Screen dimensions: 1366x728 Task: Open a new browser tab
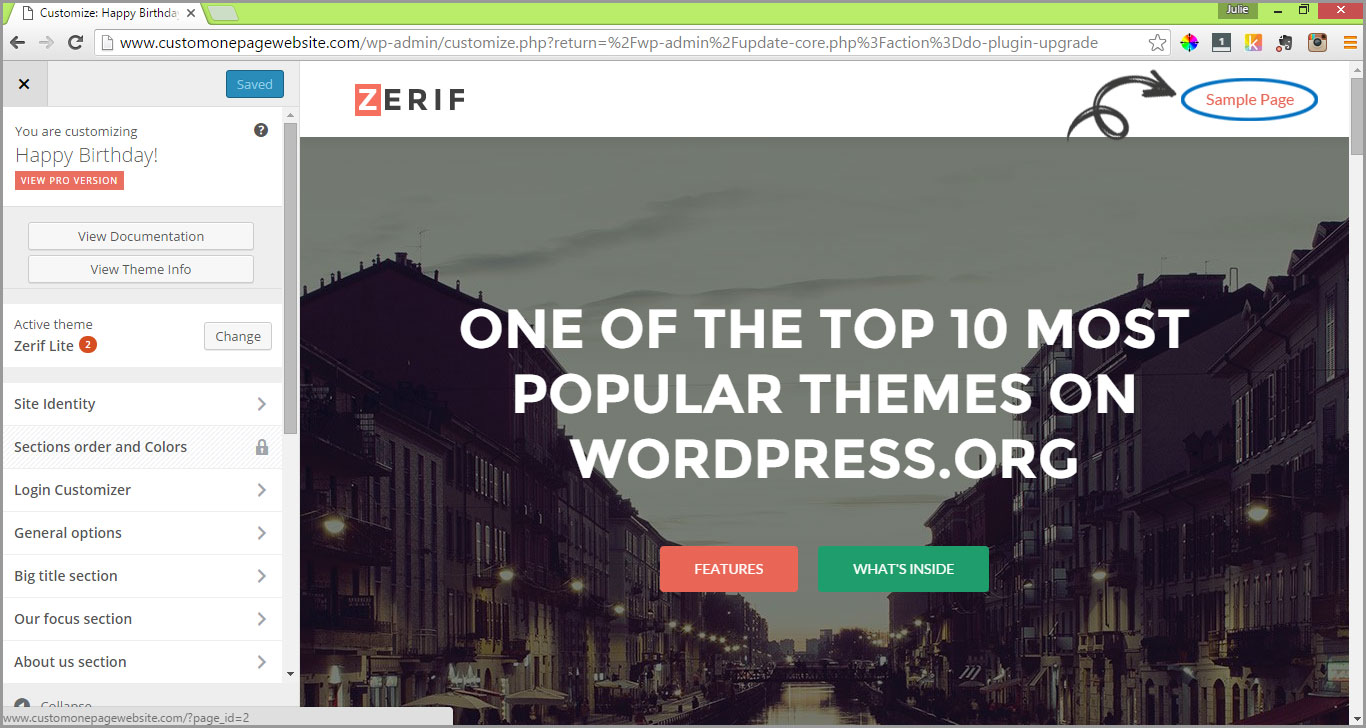point(223,13)
